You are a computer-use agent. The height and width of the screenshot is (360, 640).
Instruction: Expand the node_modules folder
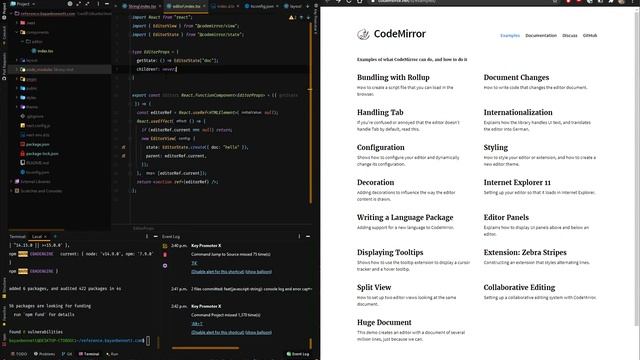[17, 69]
